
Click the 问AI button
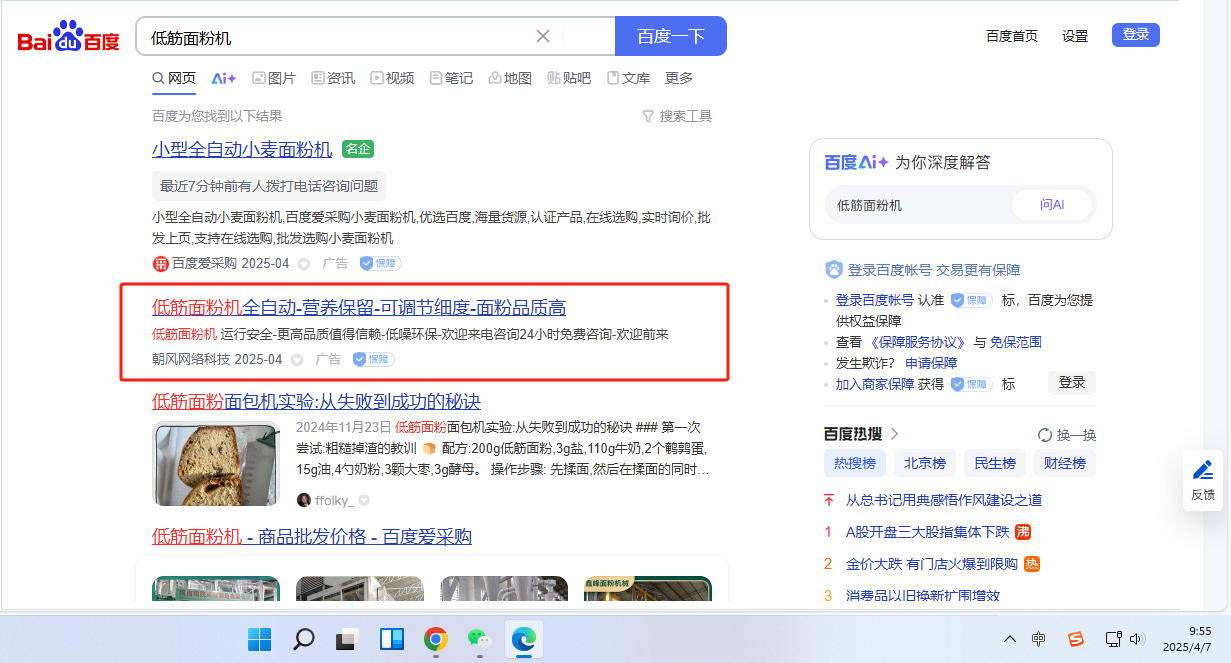pyautogui.click(x=1052, y=205)
